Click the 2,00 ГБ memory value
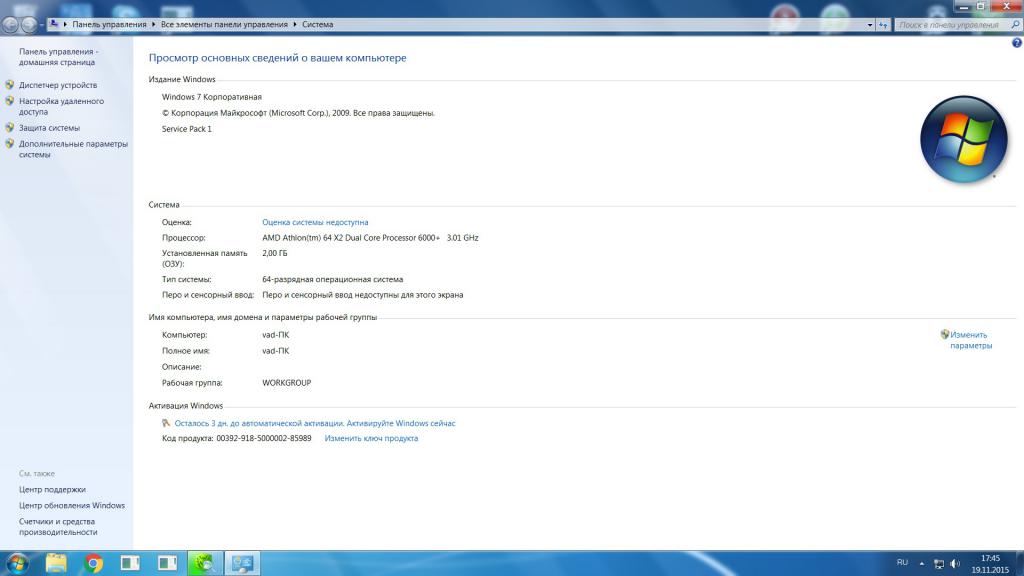Viewport: 1024px width, 576px height. click(274, 253)
